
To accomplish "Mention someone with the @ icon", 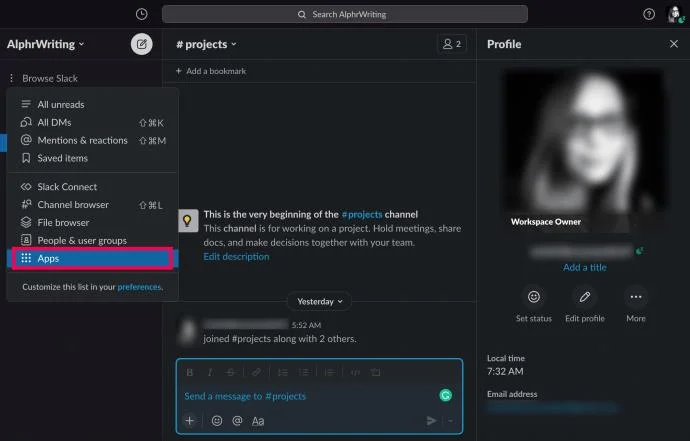I will point(237,420).
